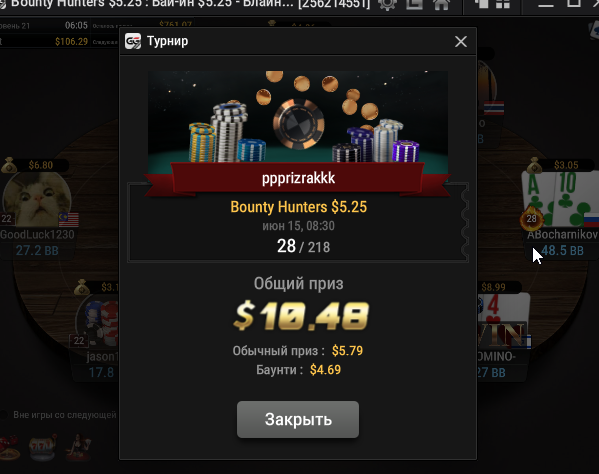Click GoodLuck1230's $6.80 bounty bag
The height and width of the screenshot is (474, 599).
pyautogui.click(x=9, y=166)
